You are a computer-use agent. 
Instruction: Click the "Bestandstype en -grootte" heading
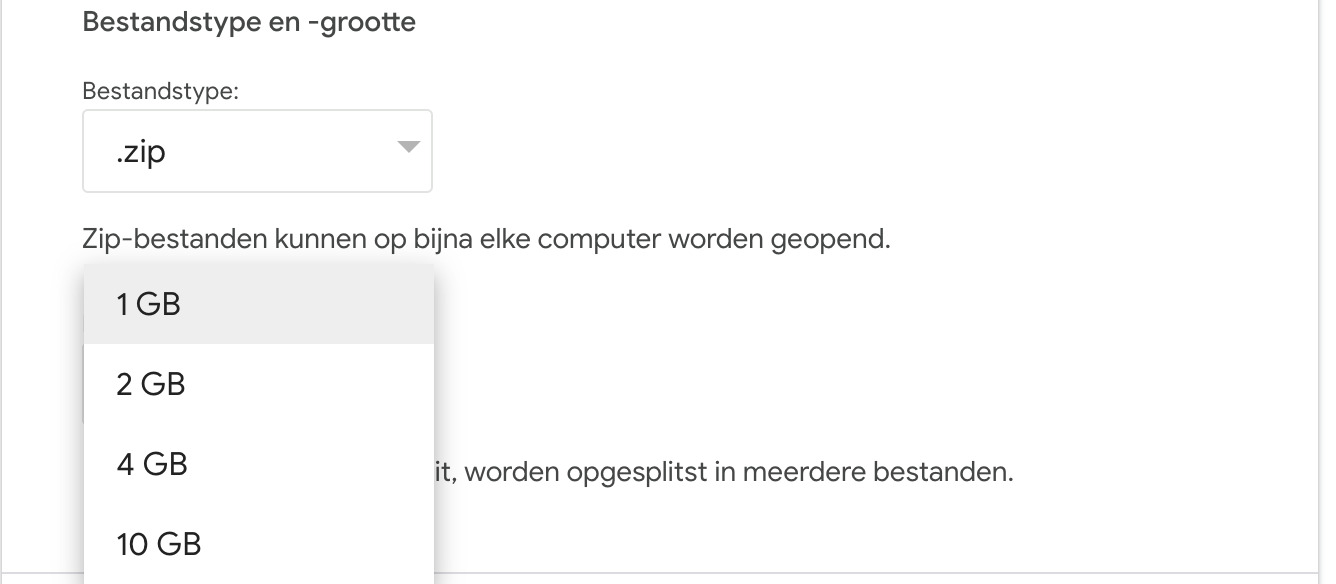[x=248, y=22]
